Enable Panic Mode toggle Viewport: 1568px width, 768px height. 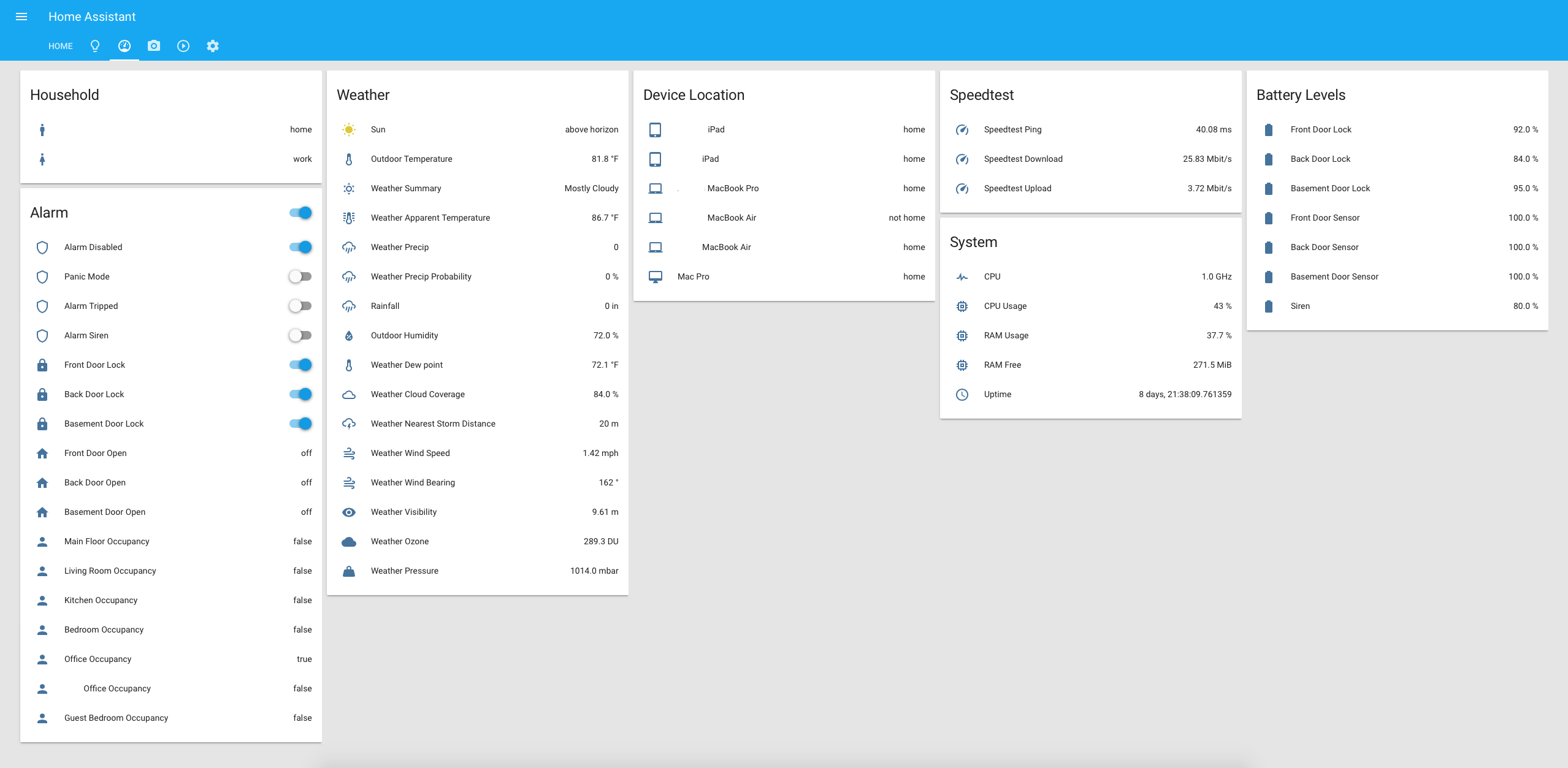(300, 276)
